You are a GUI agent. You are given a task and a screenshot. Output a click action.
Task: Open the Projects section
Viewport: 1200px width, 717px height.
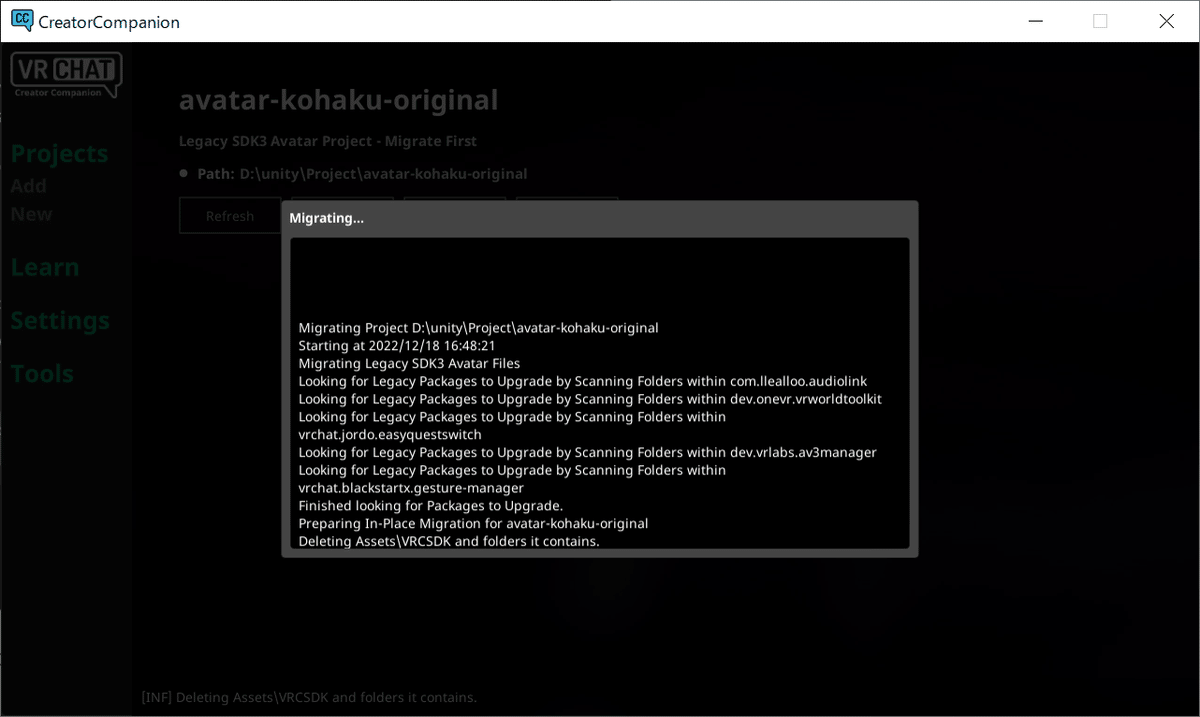point(59,154)
